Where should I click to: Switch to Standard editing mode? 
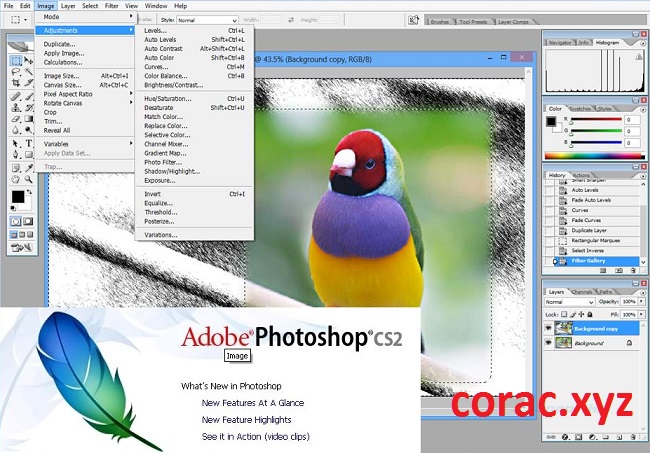16,221
